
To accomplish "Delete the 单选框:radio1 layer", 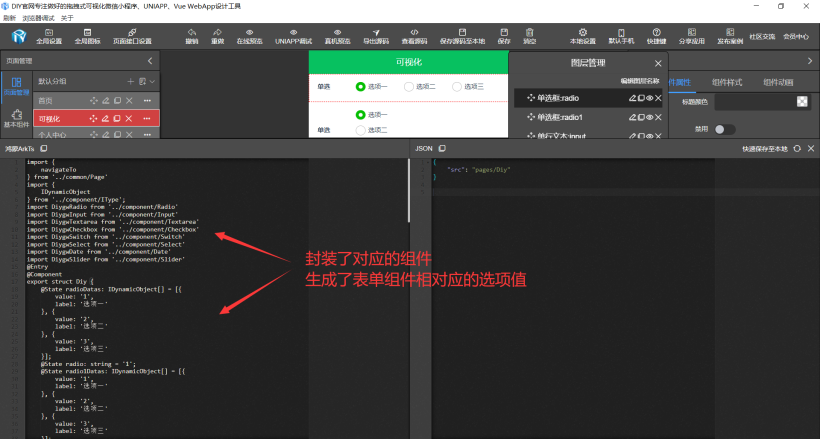I will coord(658,117).
